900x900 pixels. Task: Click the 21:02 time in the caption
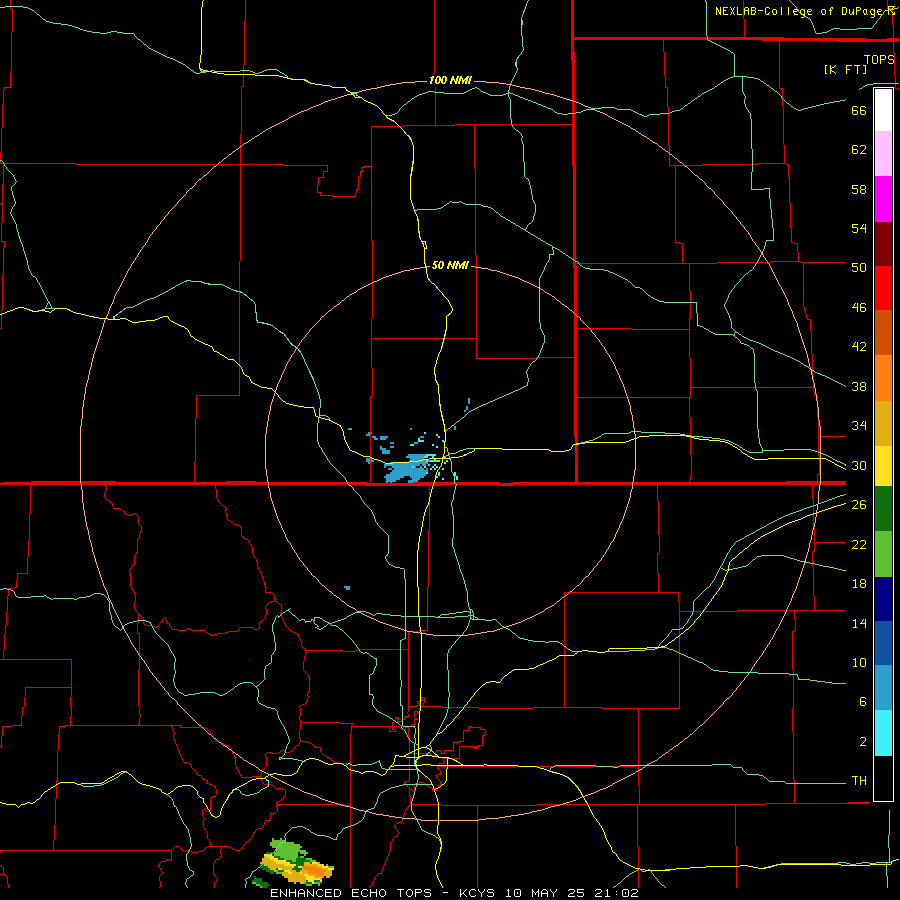pyautogui.click(x=617, y=893)
